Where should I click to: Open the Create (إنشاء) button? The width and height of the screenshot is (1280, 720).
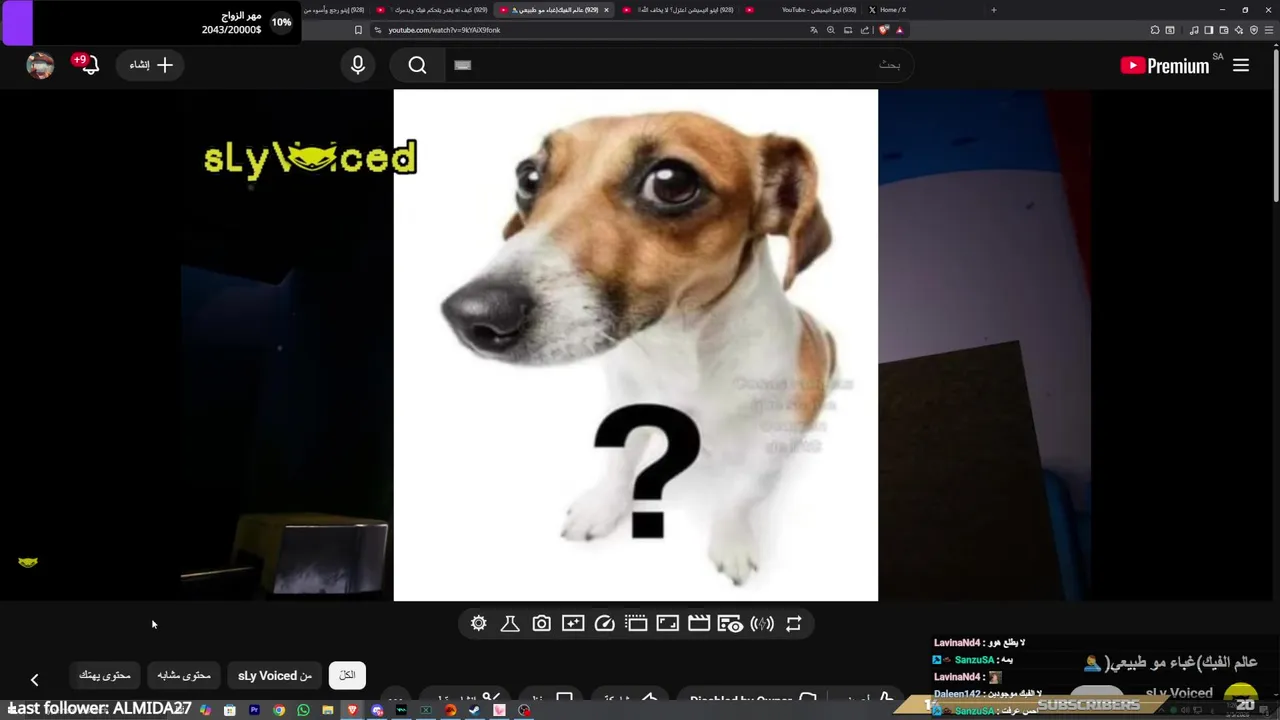(x=151, y=65)
